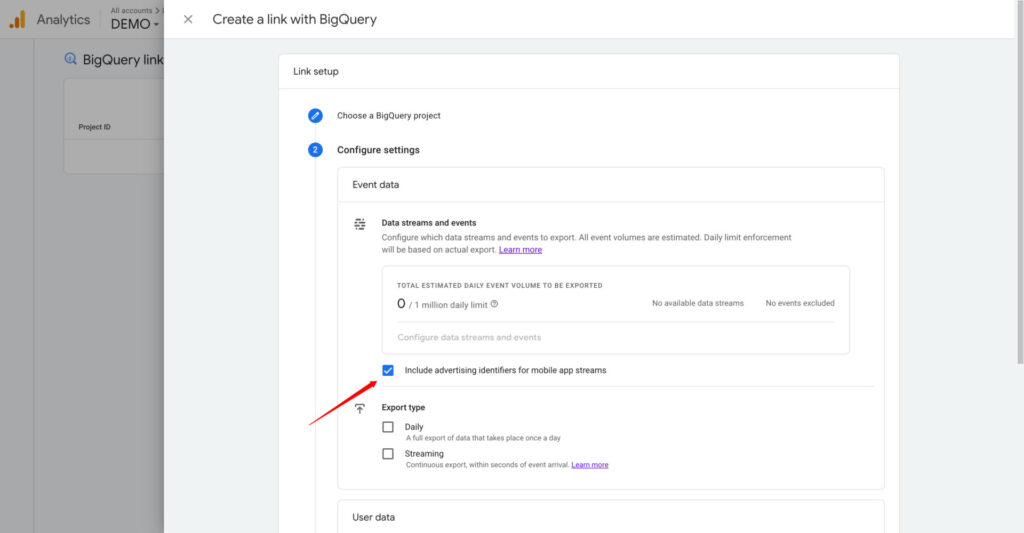Click Configure data streams and events
Screen dimensions: 1024x533
(x=469, y=338)
